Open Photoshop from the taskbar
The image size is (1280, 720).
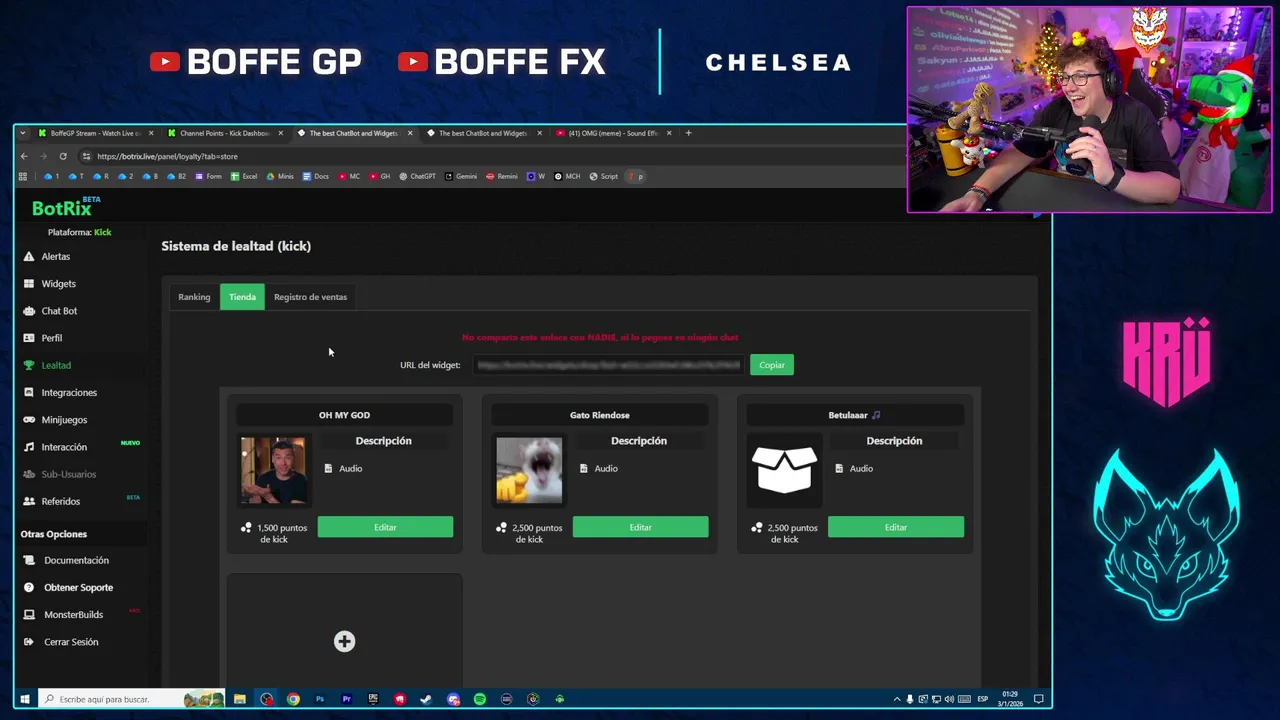319,699
